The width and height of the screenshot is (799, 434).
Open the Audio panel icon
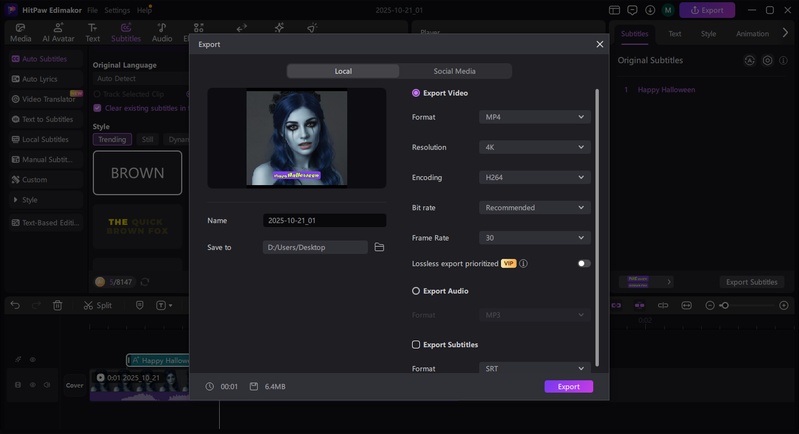pos(161,32)
